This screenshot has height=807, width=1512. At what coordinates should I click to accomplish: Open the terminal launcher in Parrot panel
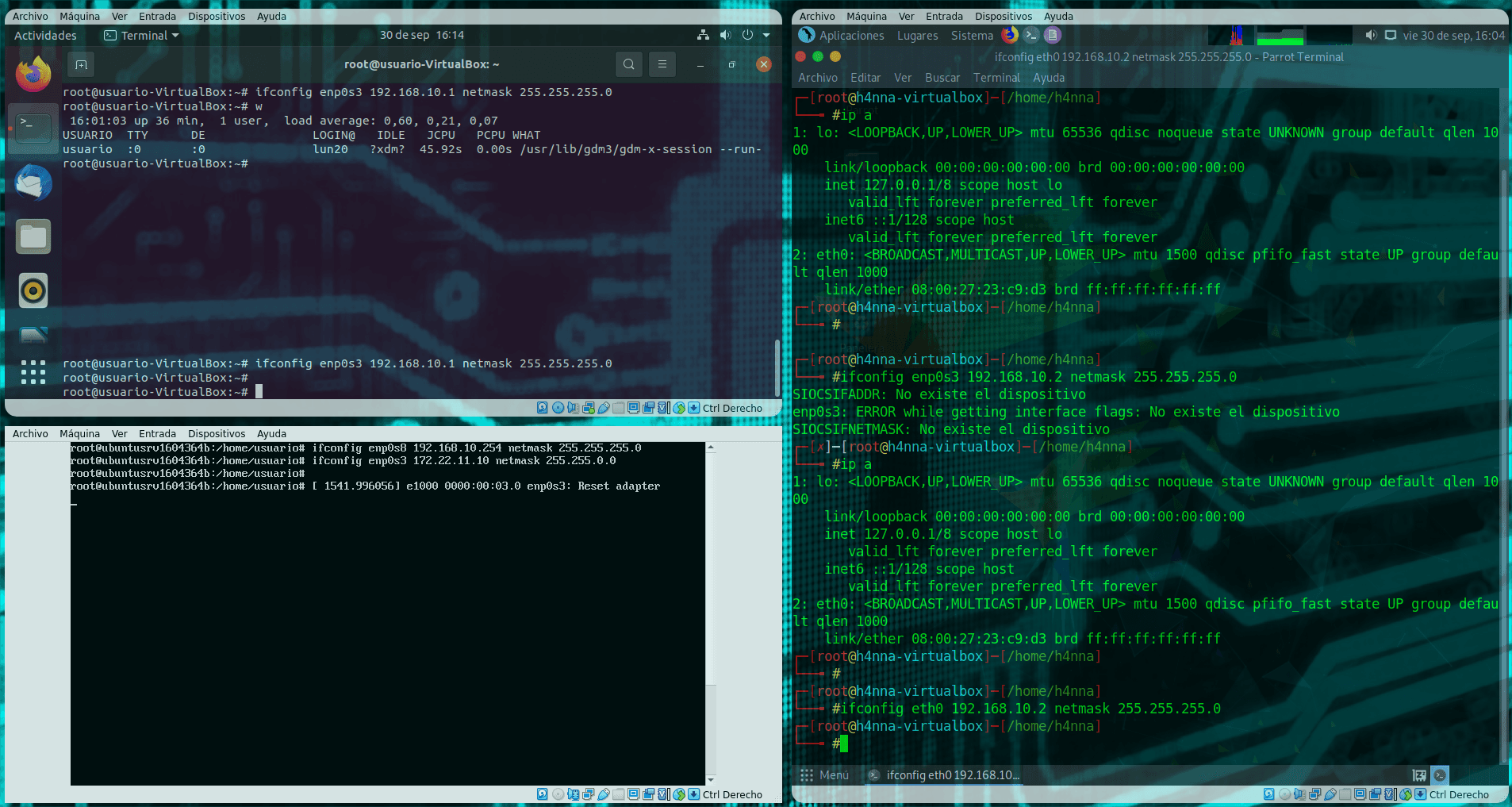point(1030,35)
